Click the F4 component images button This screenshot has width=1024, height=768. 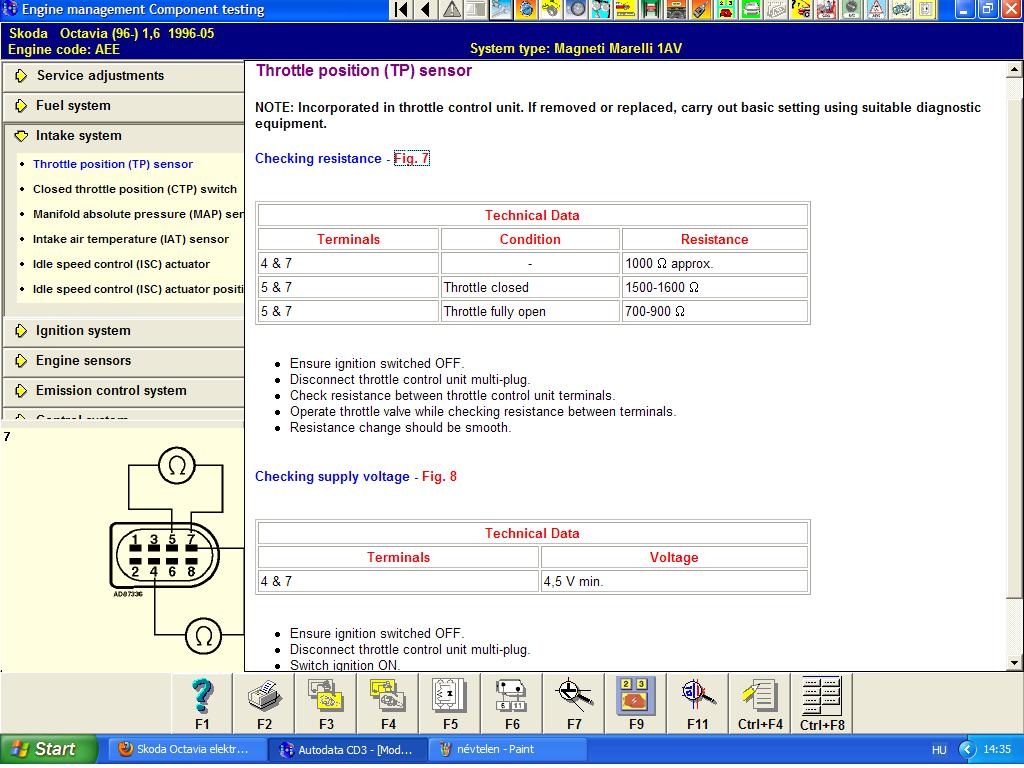[388, 704]
